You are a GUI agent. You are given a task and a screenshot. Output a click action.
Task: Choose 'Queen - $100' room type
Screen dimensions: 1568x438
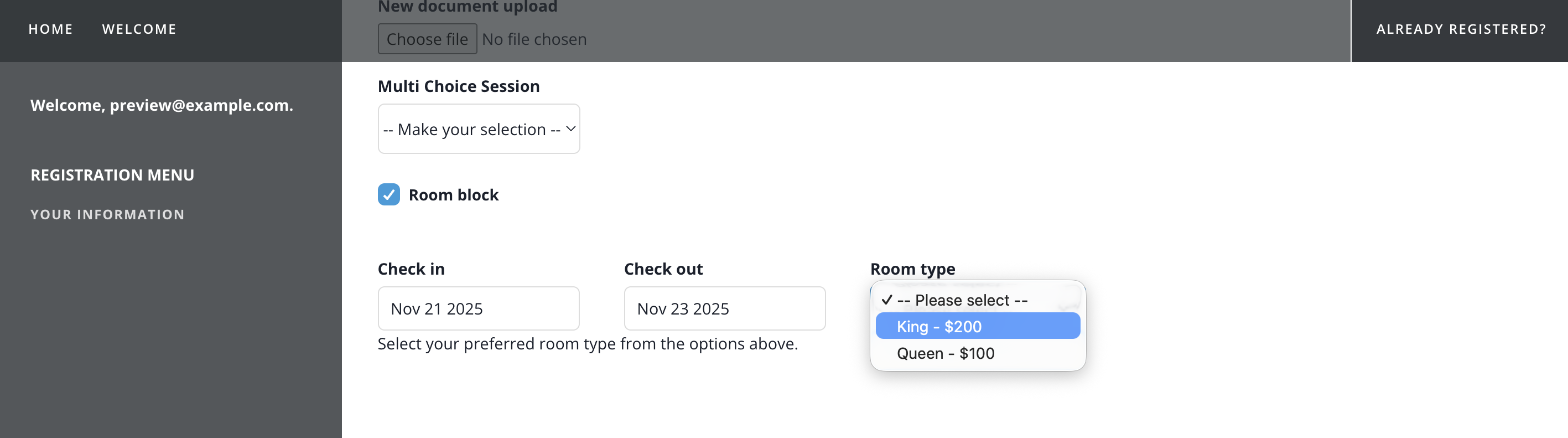point(946,353)
